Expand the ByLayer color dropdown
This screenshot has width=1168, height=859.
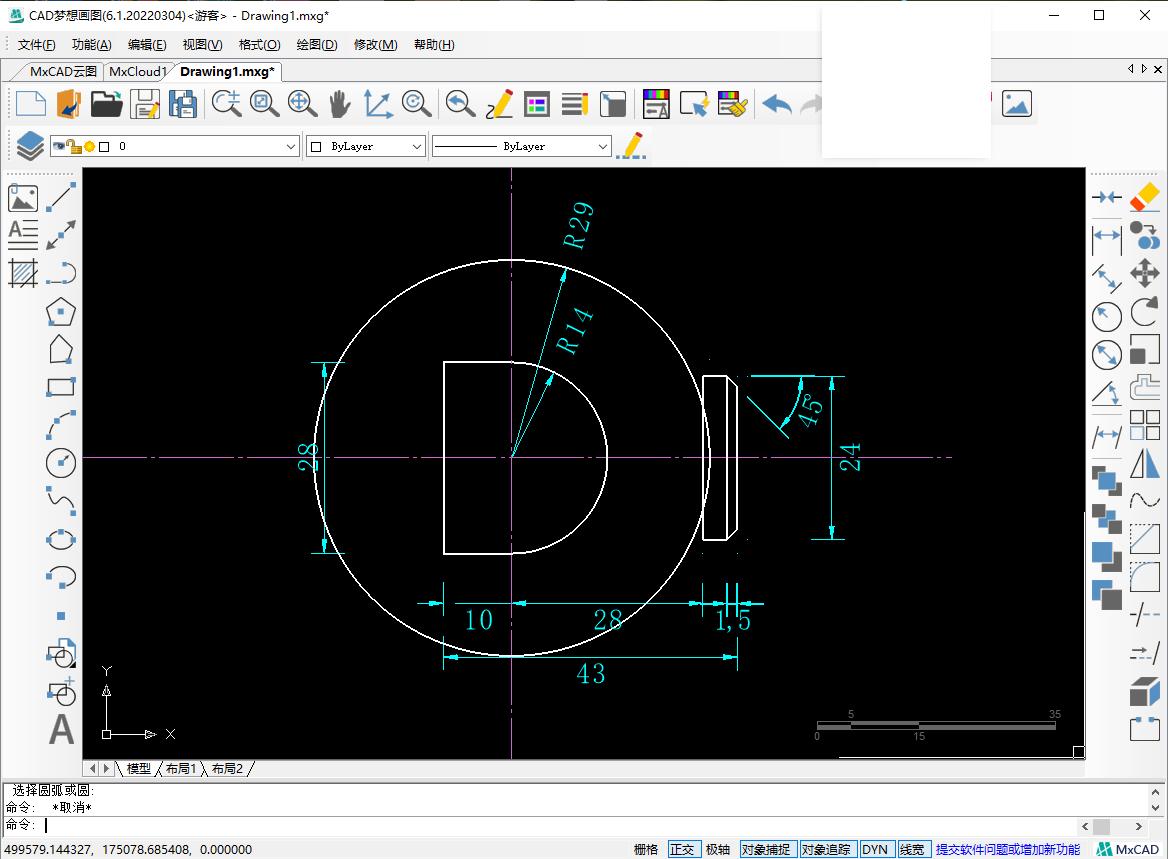(x=417, y=146)
